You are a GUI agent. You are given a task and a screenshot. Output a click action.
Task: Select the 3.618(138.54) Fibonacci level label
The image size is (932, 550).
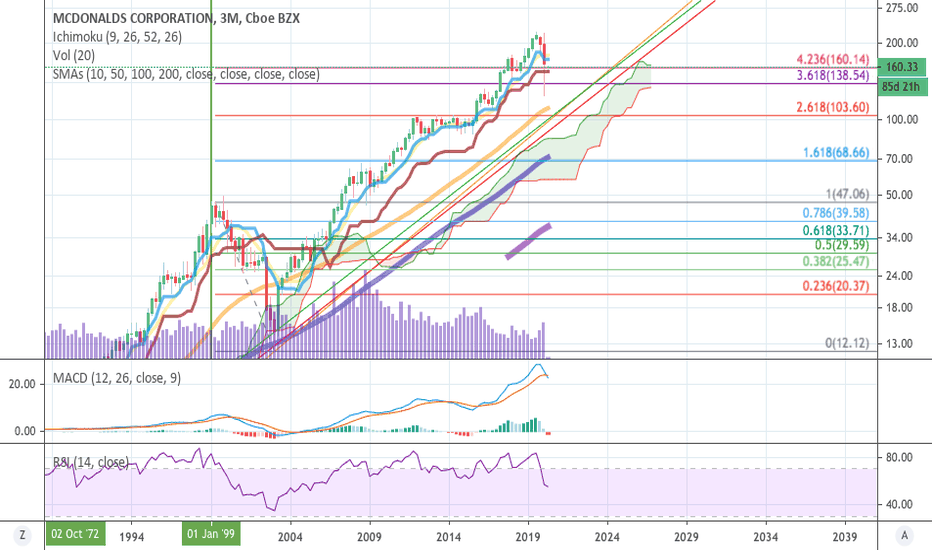click(833, 76)
